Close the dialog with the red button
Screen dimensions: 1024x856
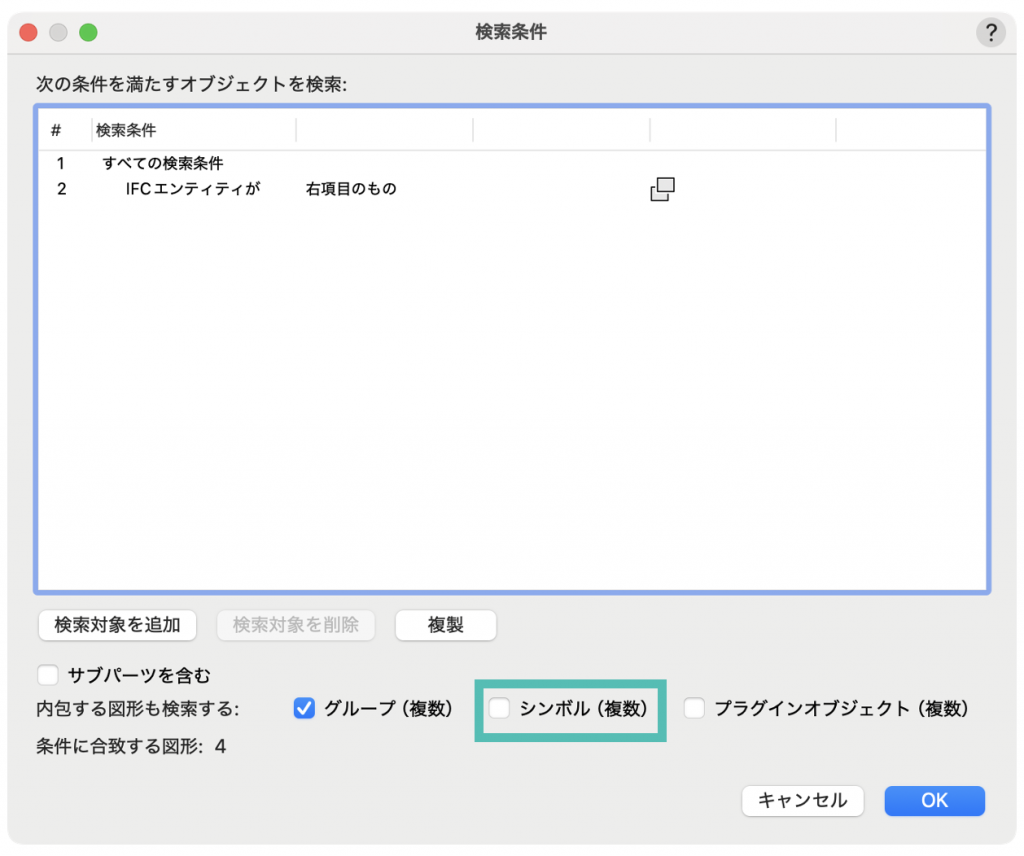[x=28, y=32]
